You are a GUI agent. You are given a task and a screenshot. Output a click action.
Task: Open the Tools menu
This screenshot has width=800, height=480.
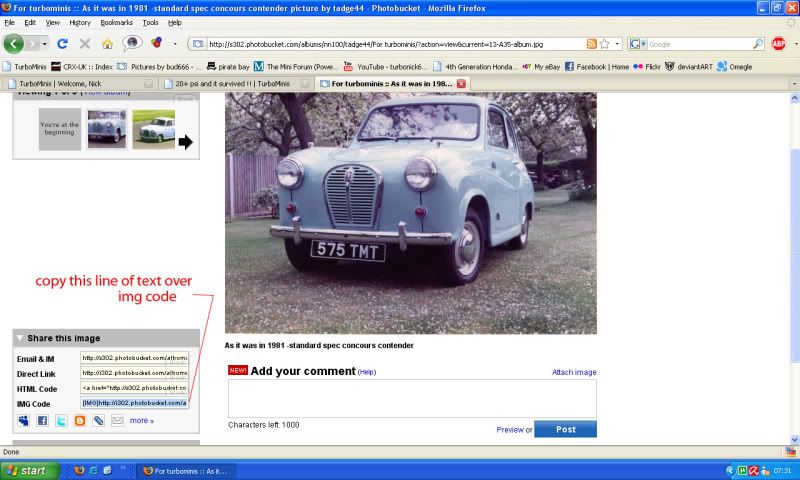click(x=150, y=22)
